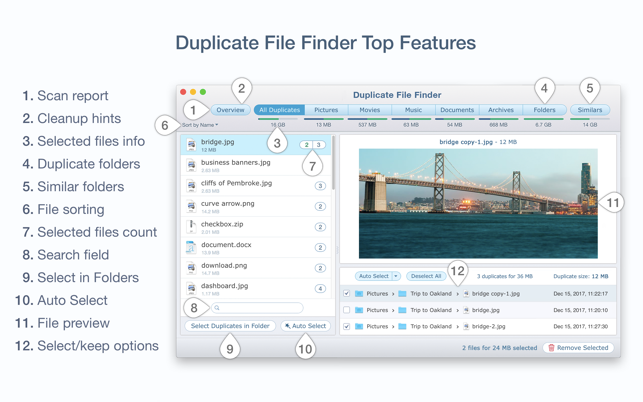Expand the Auto Select options arrow above file list
Screen dimensions: 643x402
coord(396,276)
